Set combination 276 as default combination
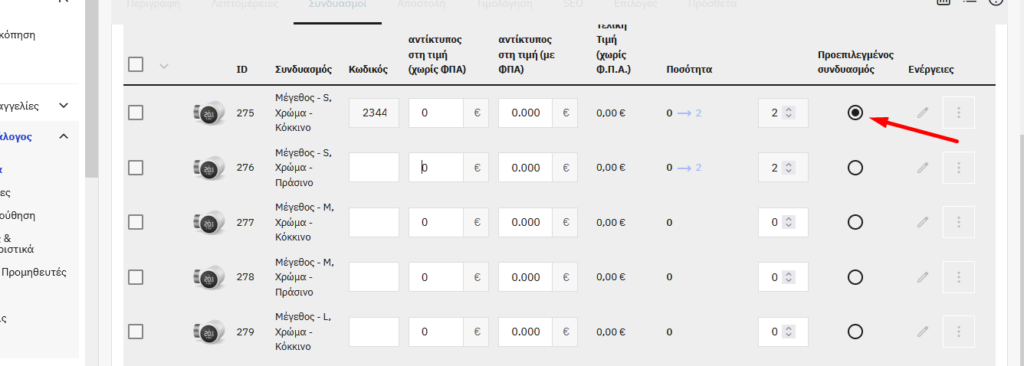The height and width of the screenshot is (366, 1024). 855,168
